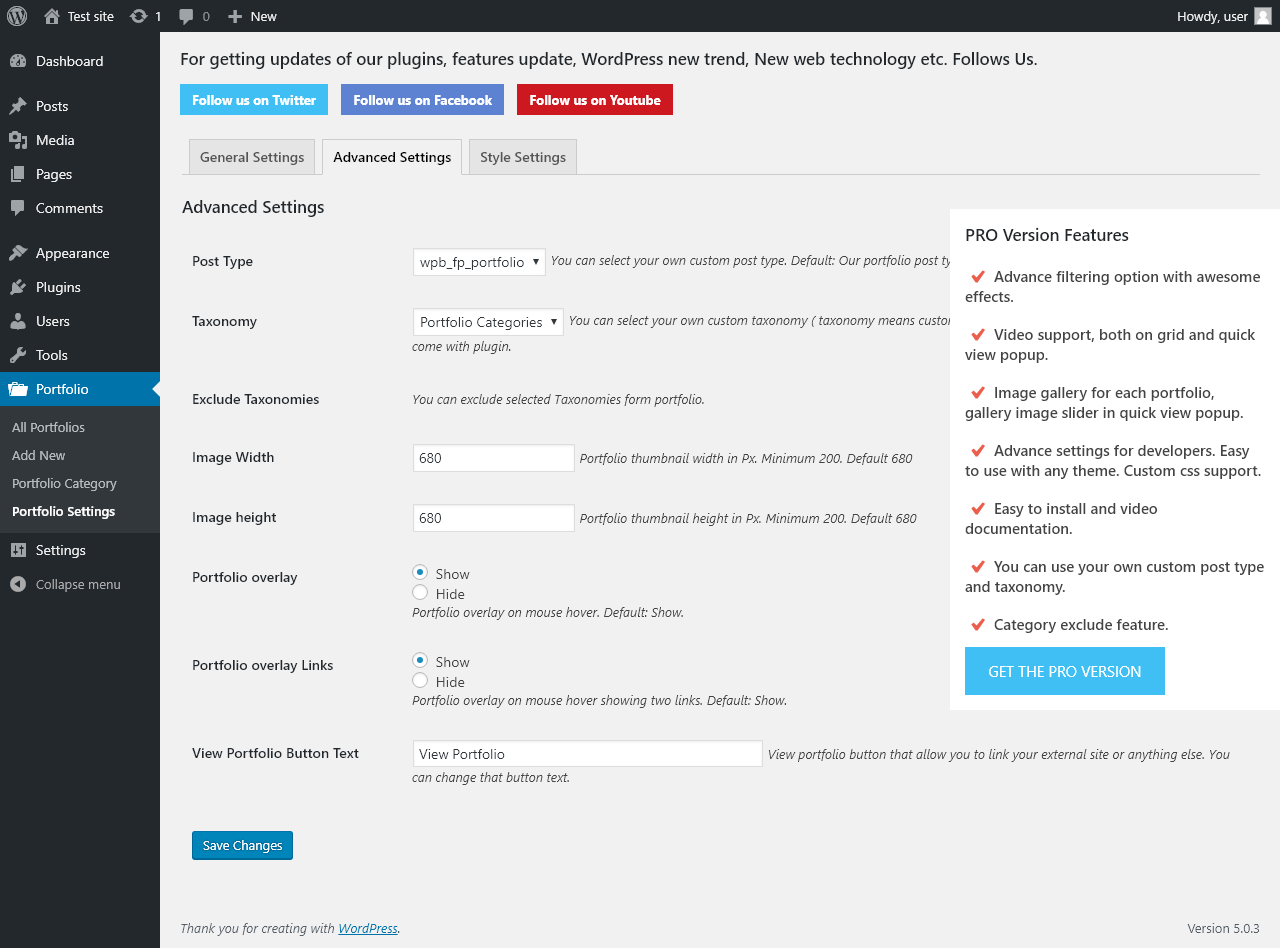This screenshot has height=948, width=1280.
Task: Open the Tools wrench icon
Action: tap(18, 355)
